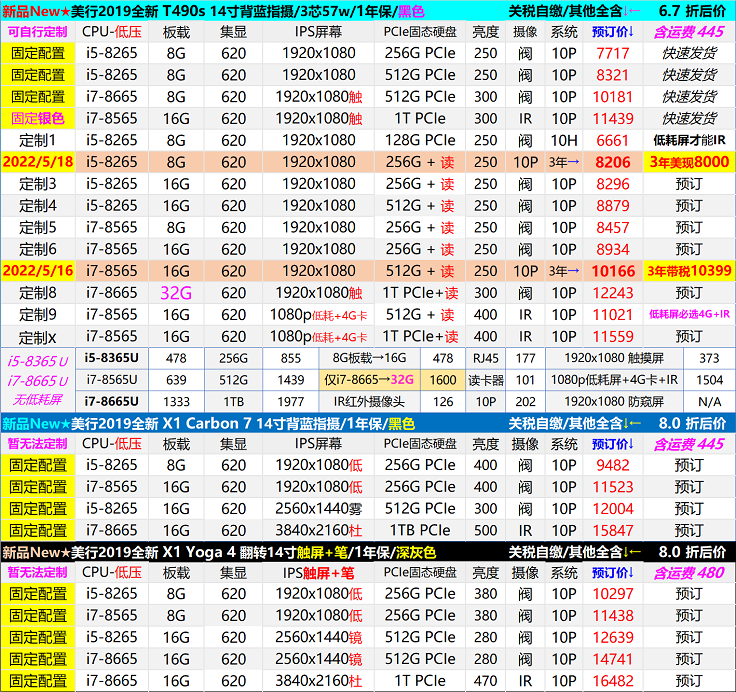Click the price 7717 cell
The image size is (736, 692).
coord(612,54)
